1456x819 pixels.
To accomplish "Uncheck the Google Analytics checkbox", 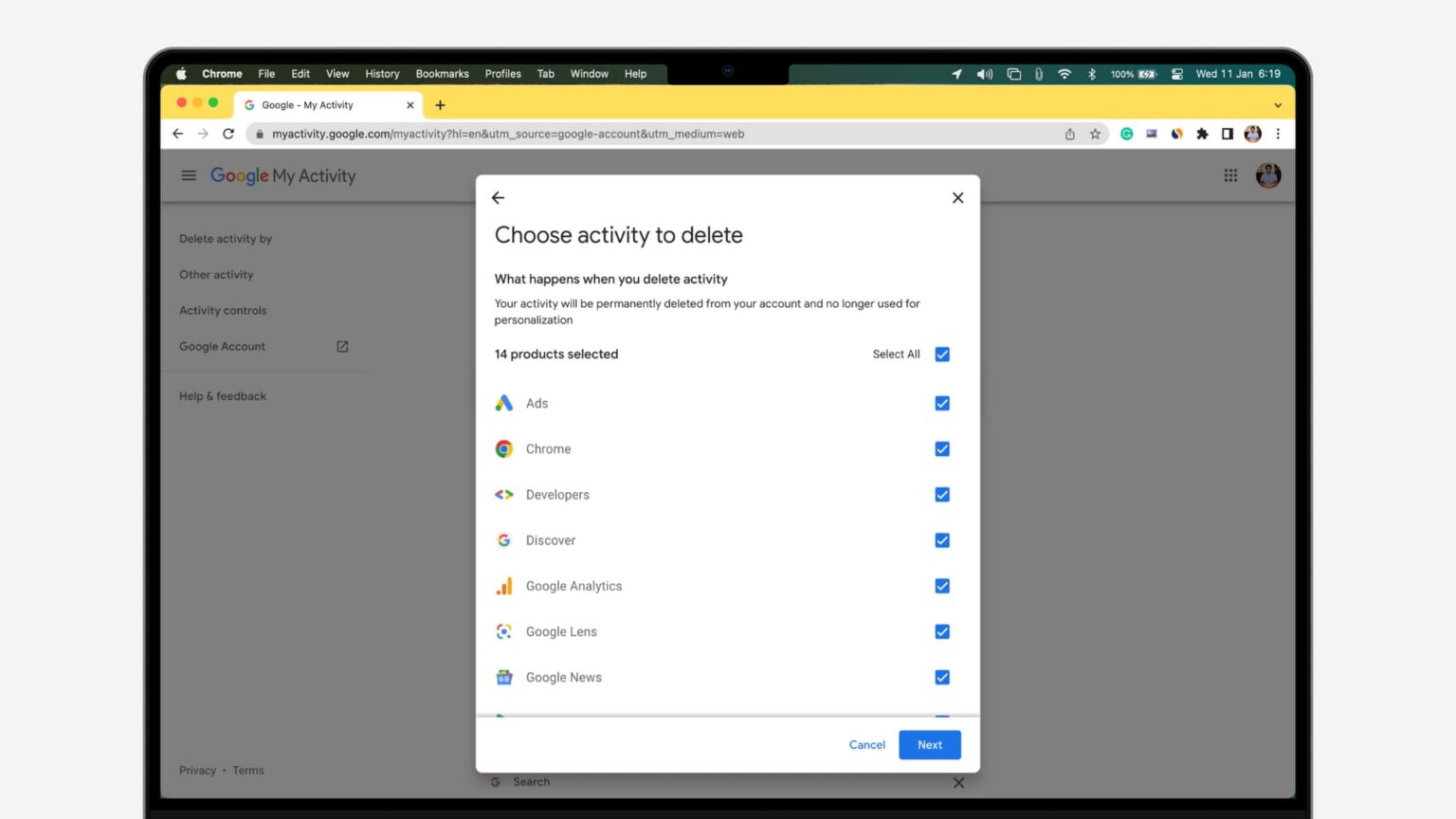I will 942,586.
